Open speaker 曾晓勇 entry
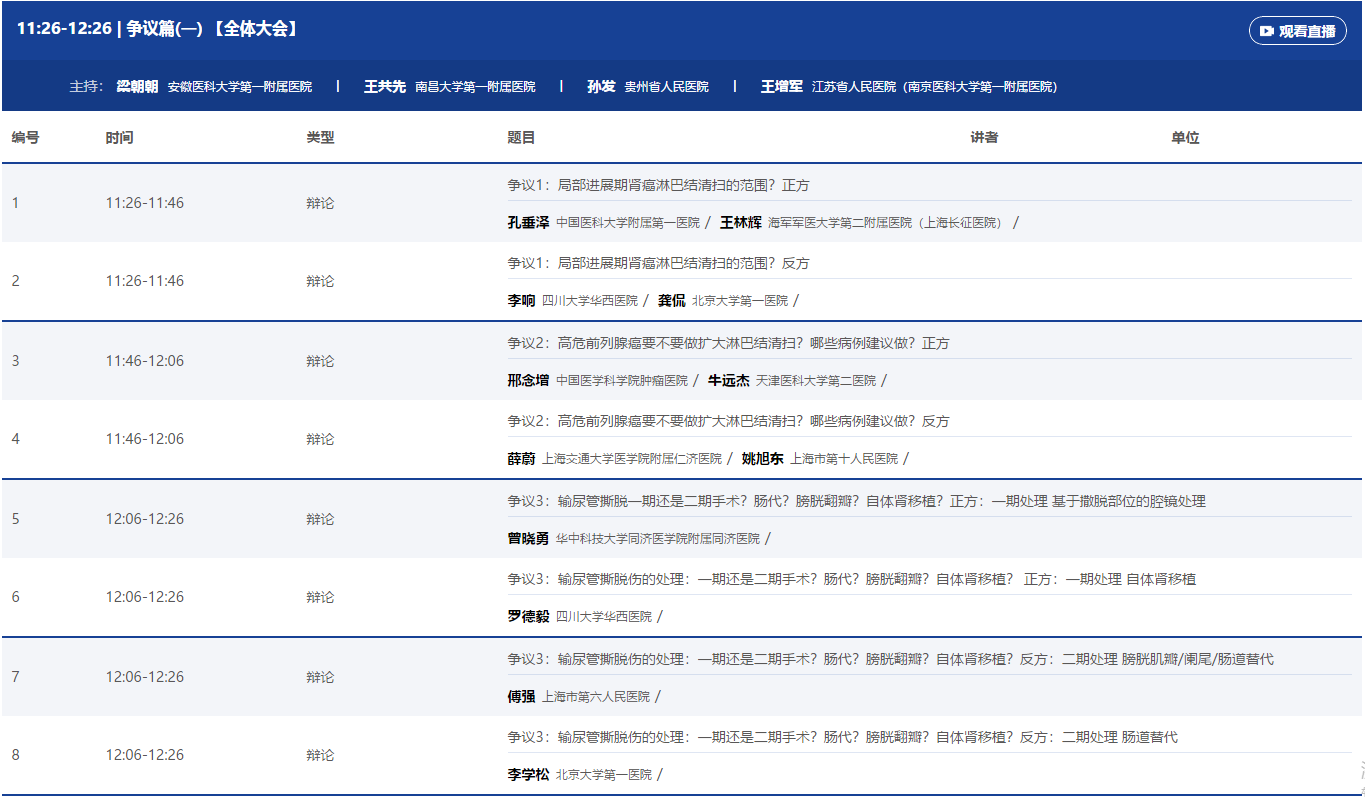The height and width of the screenshot is (797, 1365). tap(528, 539)
